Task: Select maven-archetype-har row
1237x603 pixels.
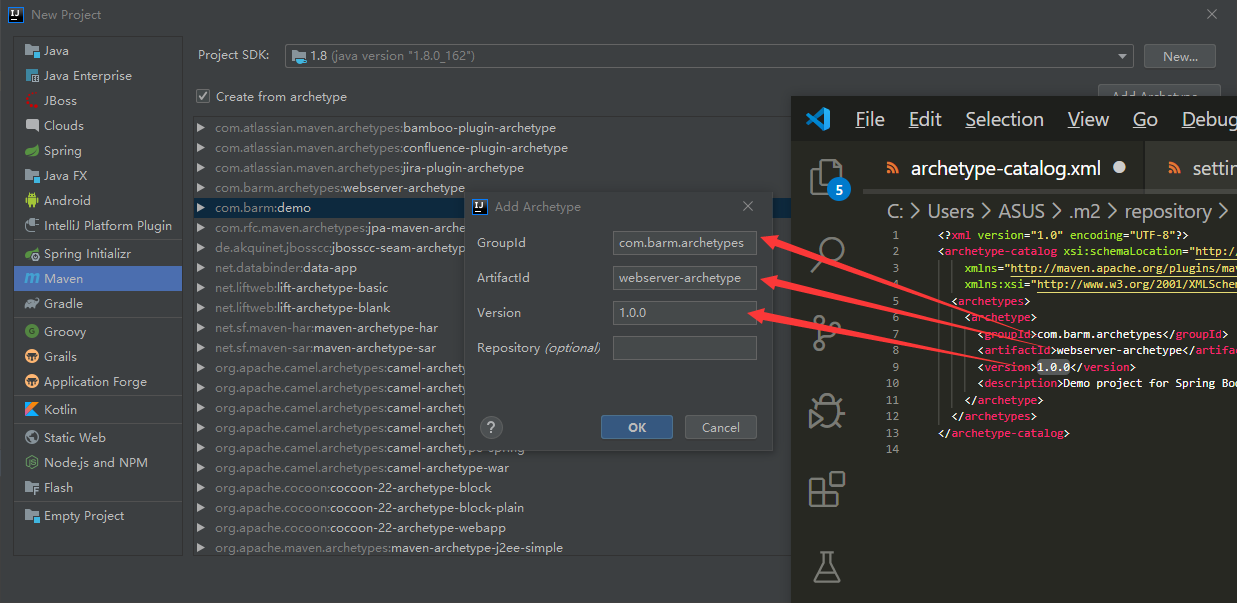Action: pyautogui.click(x=326, y=328)
